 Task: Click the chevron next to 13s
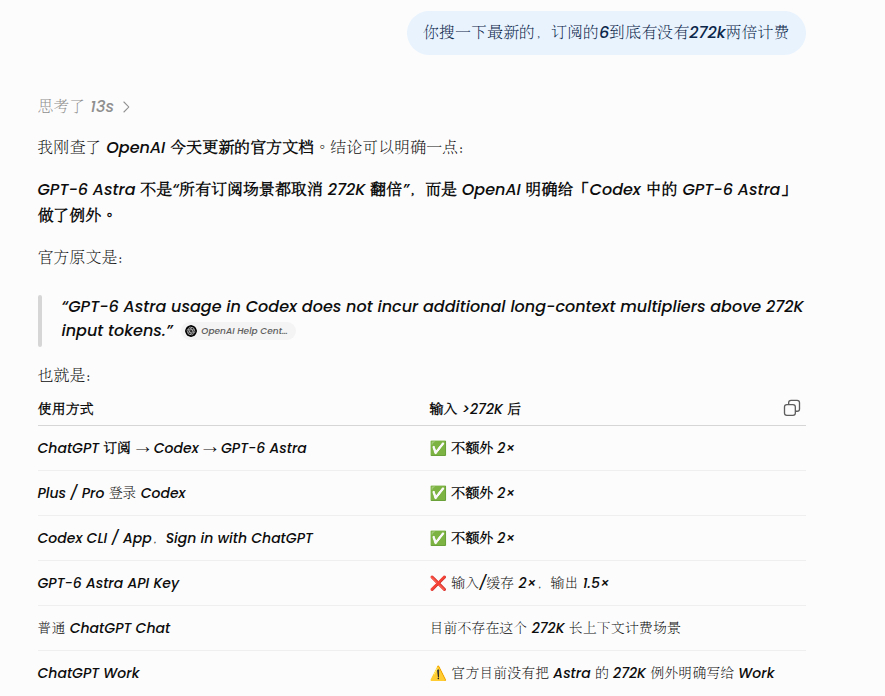pyautogui.click(x=126, y=107)
